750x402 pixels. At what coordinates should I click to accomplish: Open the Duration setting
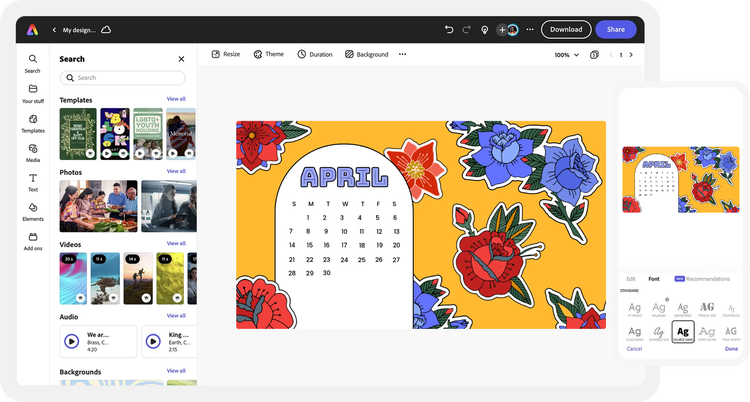(x=315, y=55)
